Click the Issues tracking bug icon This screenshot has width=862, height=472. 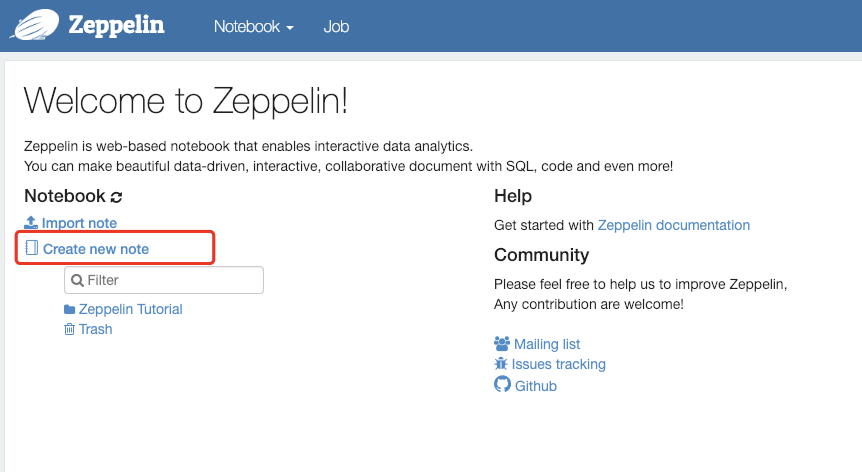502,364
